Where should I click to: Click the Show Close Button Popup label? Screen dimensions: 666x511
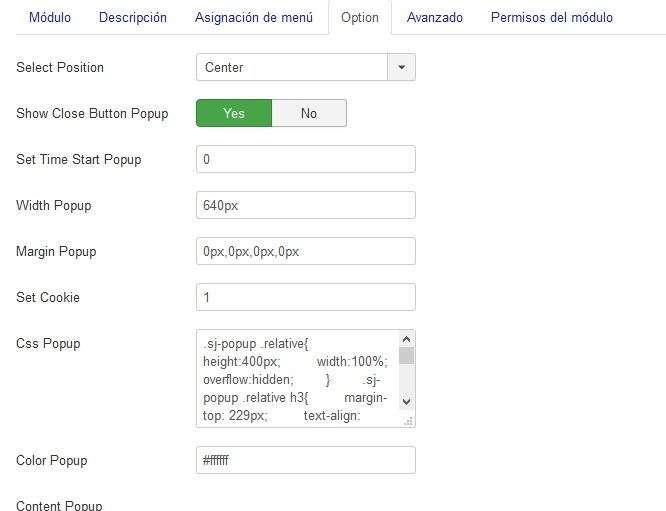(92, 113)
